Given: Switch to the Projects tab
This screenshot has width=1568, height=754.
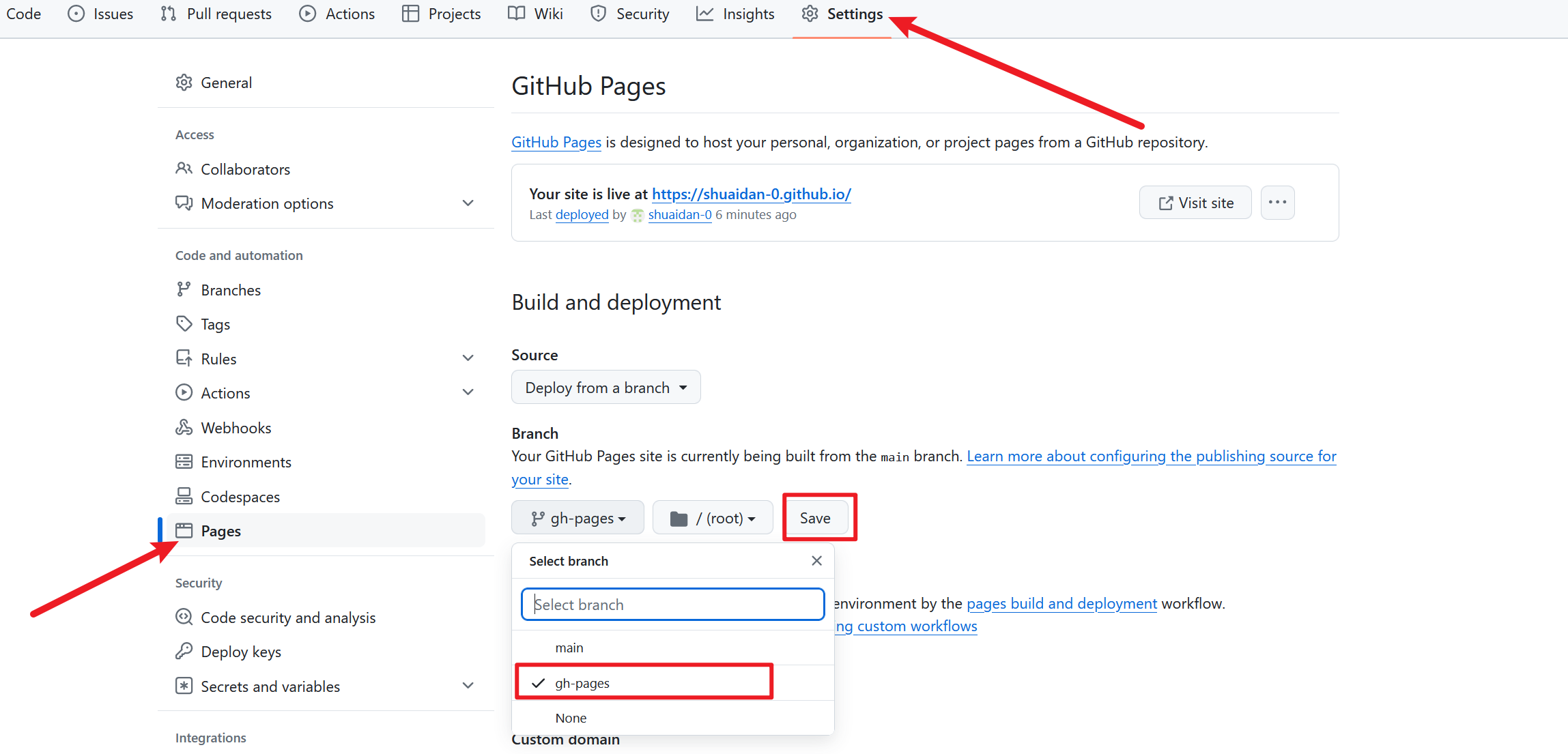Looking at the screenshot, I should pos(442,14).
